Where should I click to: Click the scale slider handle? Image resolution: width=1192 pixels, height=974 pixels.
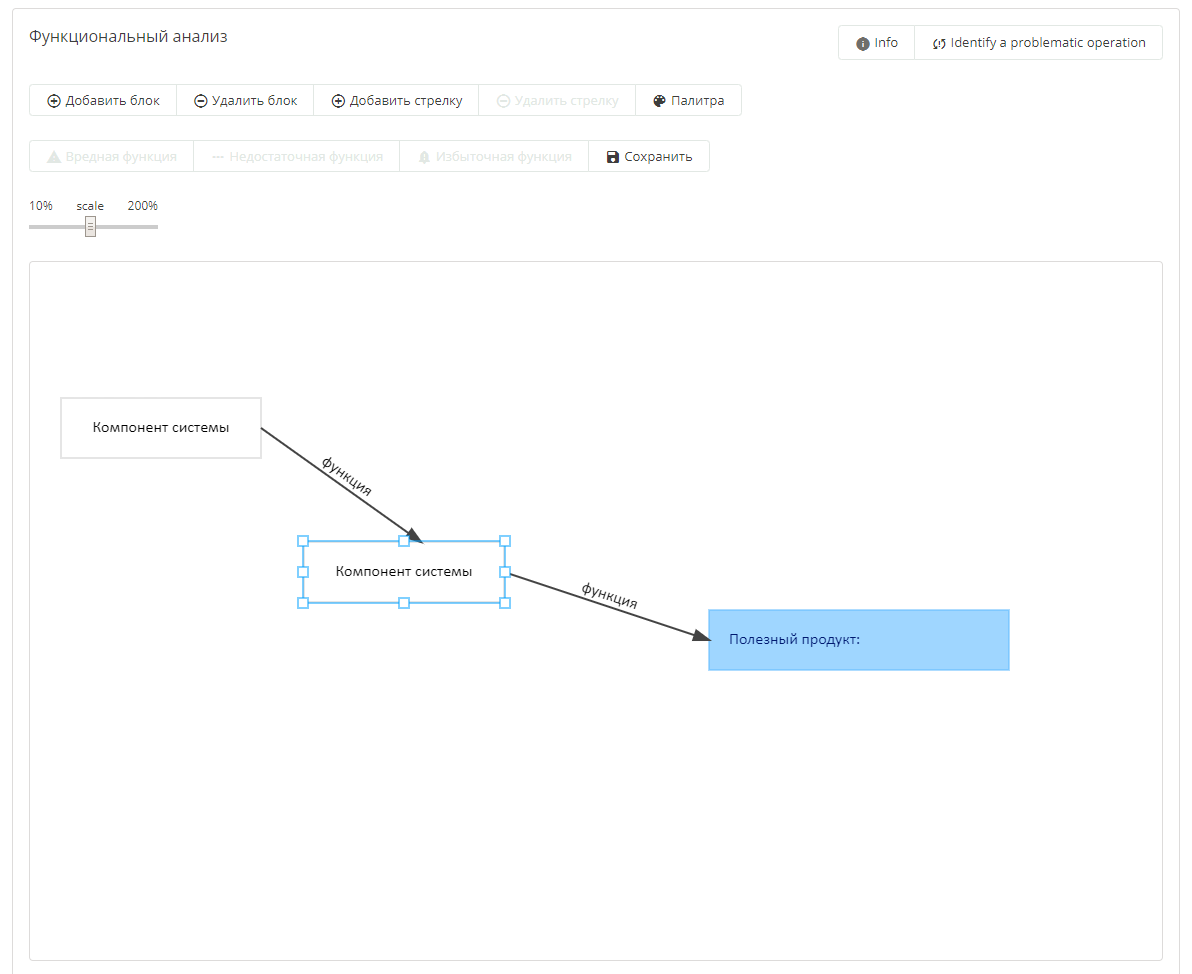click(x=90, y=227)
